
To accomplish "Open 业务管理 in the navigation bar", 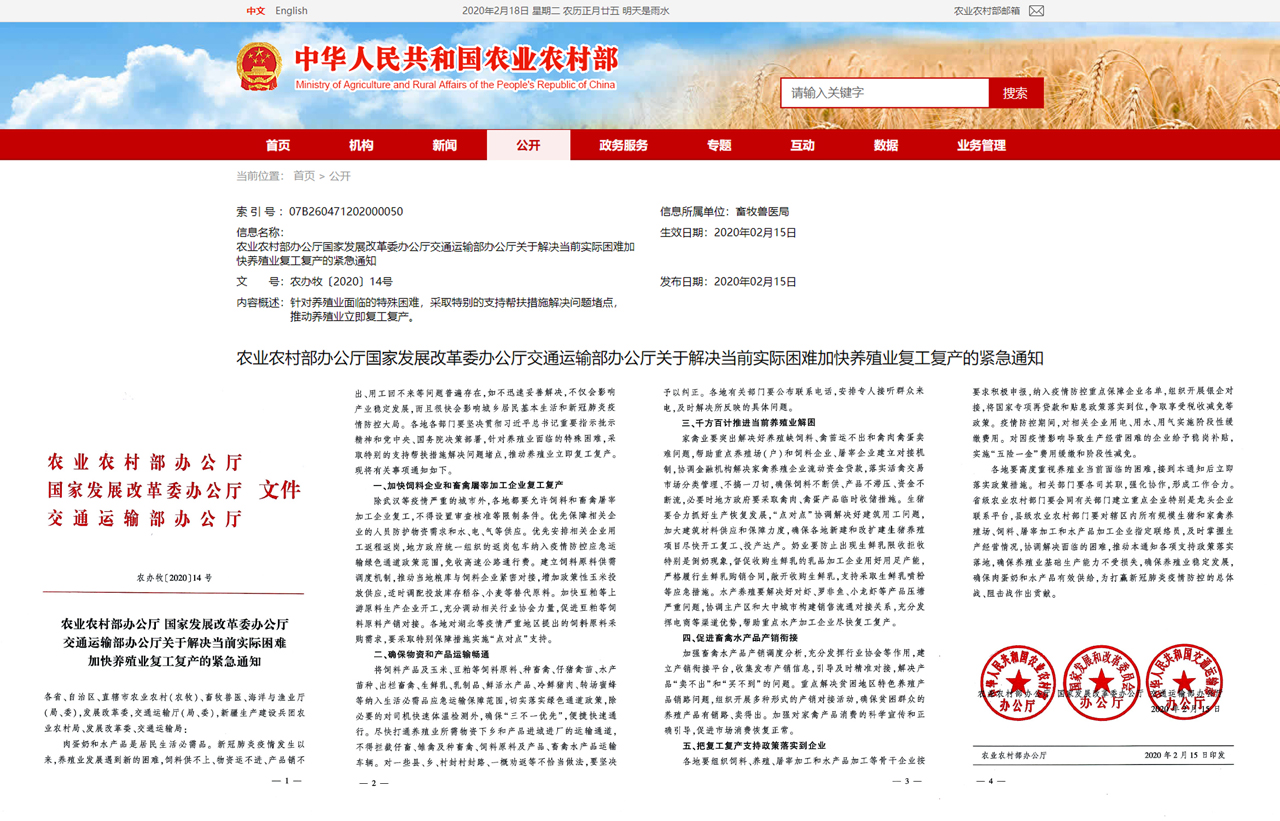I will pyautogui.click(x=981, y=145).
